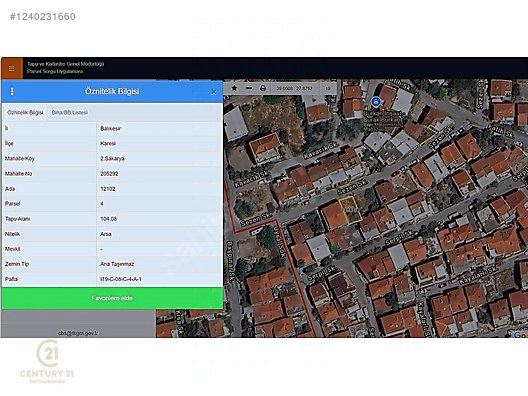This screenshot has height=396, width=528.
Task: Switch to the Bina/BB Listesi tab
Action: tap(70, 112)
